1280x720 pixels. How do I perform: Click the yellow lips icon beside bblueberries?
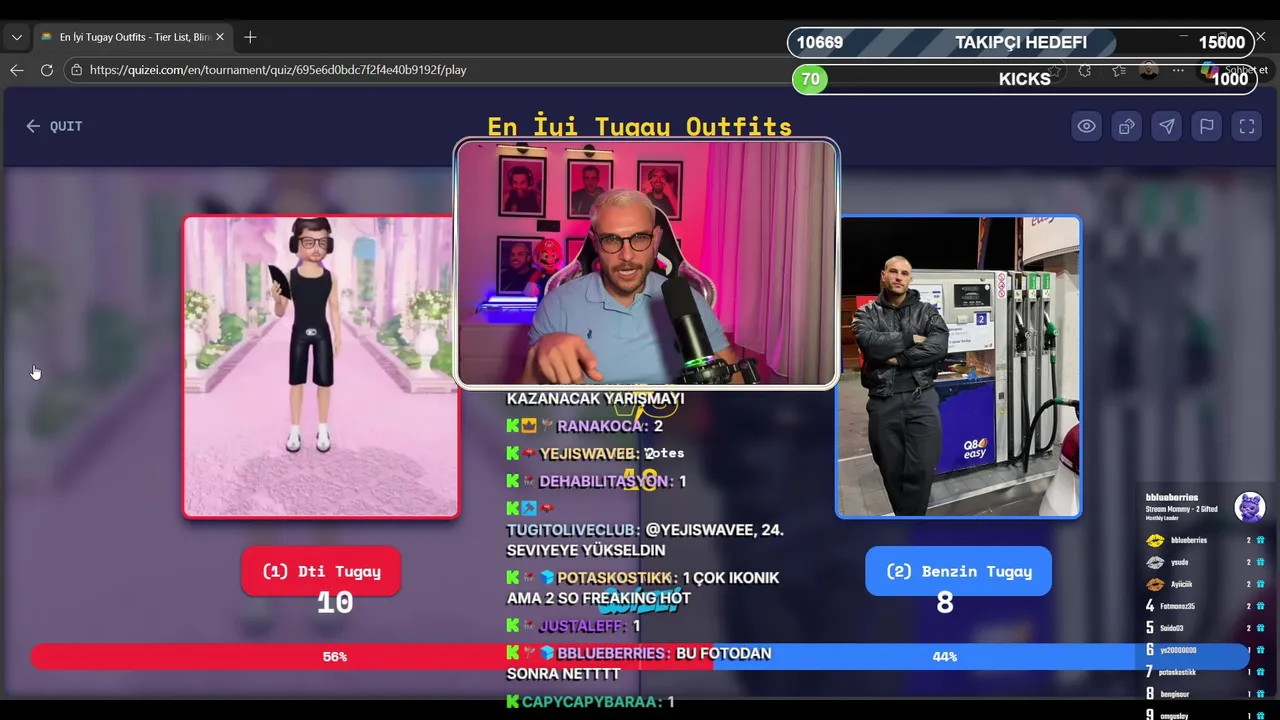(x=1155, y=540)
